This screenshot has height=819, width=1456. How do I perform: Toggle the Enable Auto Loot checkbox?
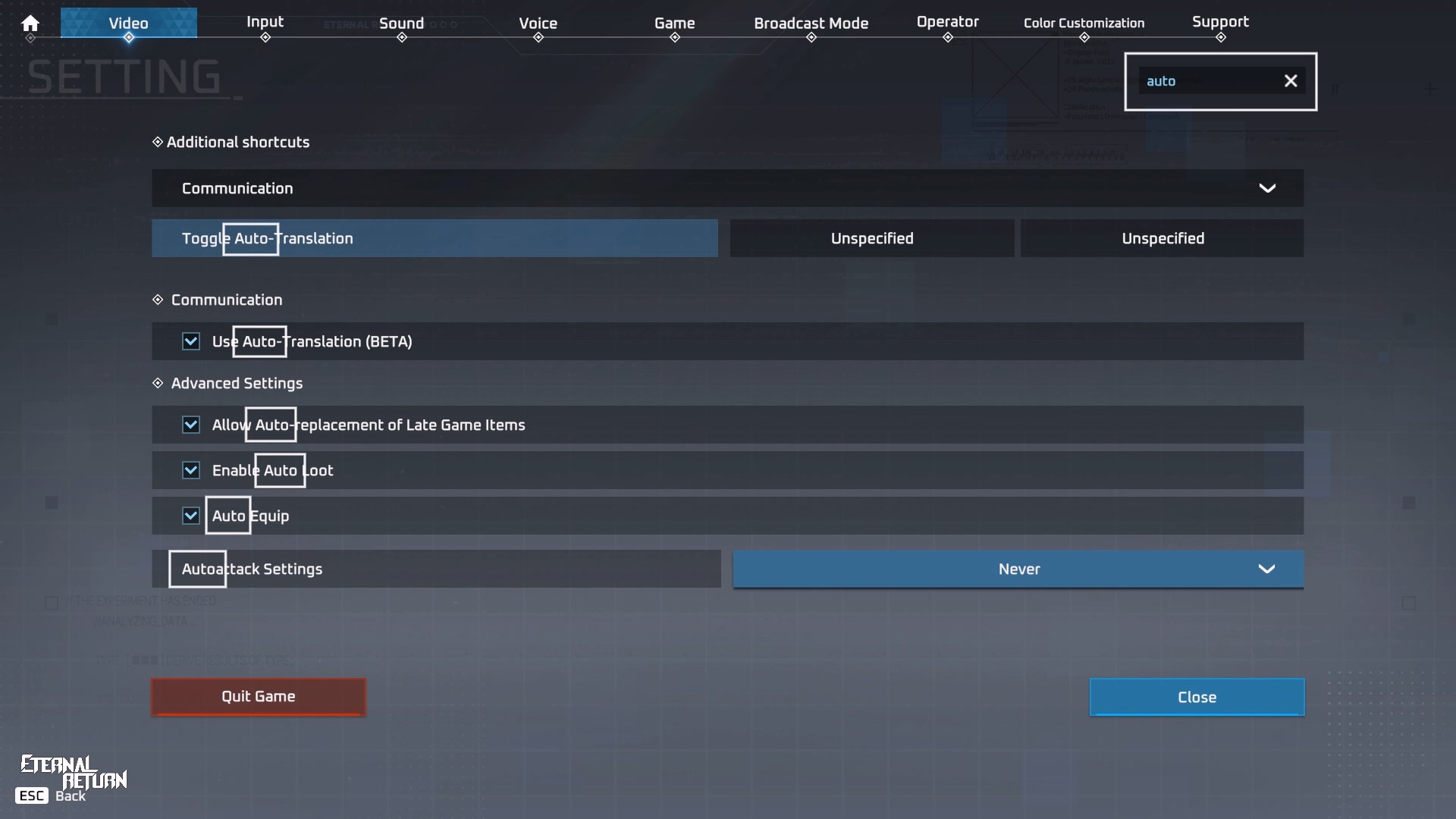click(191, 470)
